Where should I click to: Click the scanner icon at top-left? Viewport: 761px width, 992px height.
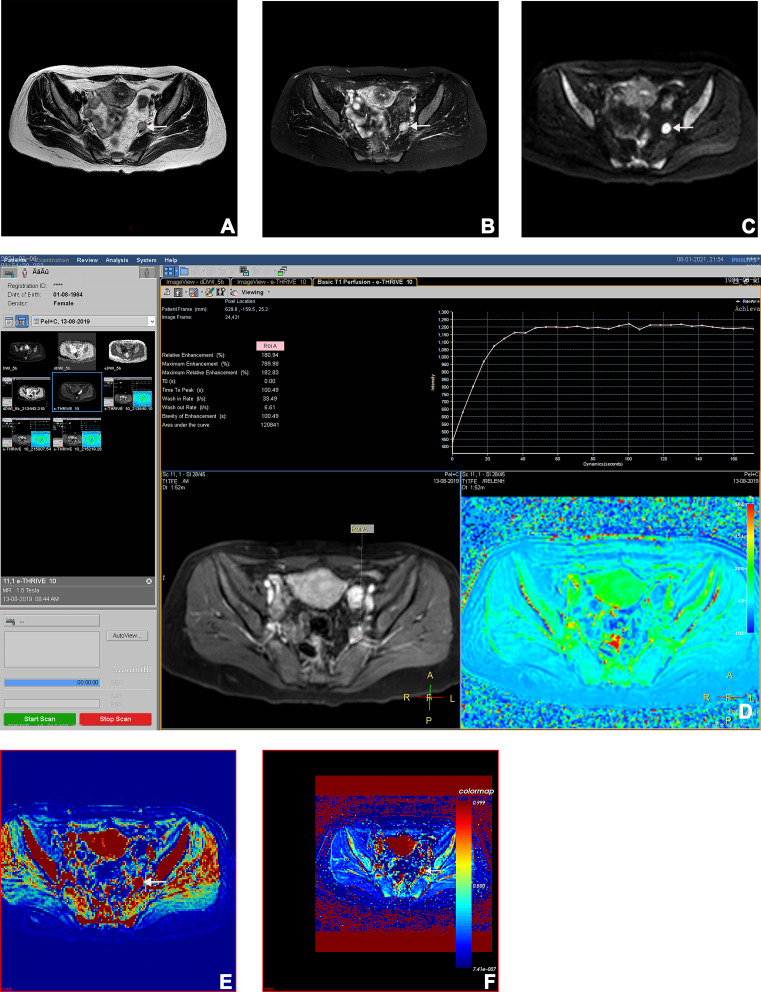pos(9,271)
